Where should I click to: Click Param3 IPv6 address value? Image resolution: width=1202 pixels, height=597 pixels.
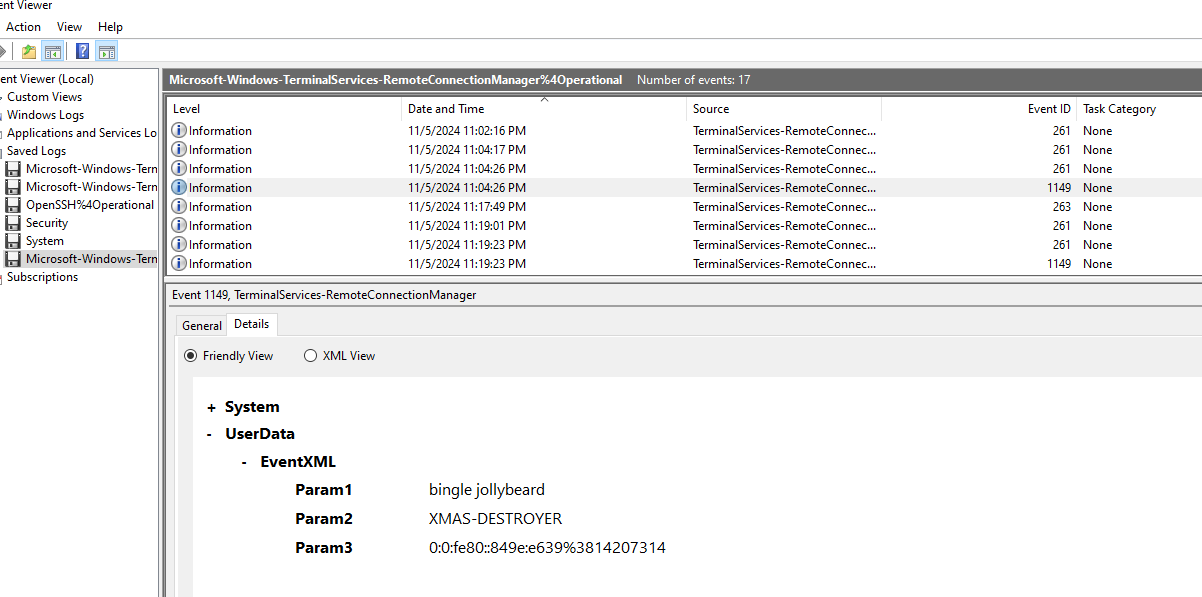point(547,548)
